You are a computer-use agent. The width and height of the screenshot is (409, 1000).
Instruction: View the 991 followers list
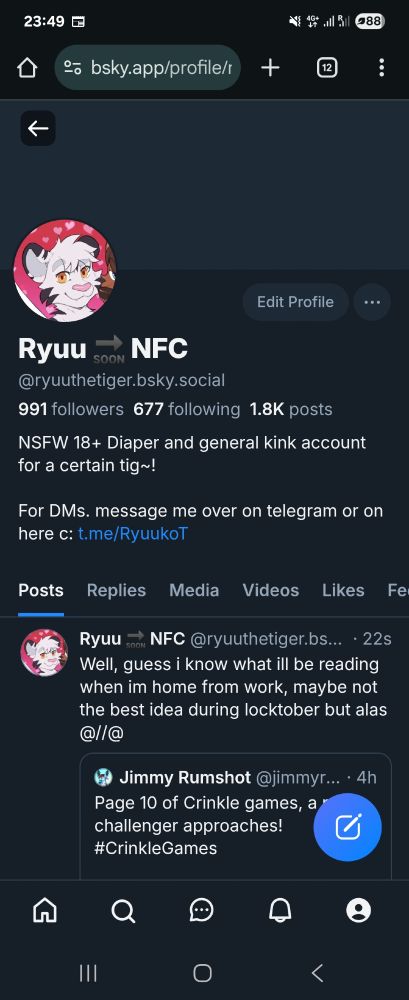click(x=71, y=409)
